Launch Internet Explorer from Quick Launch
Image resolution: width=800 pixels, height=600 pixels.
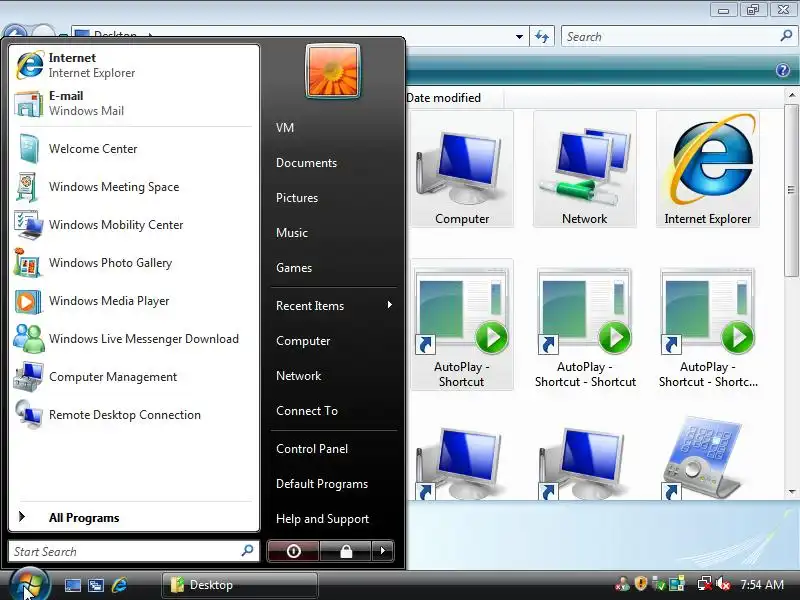click(x=119, y=585)
